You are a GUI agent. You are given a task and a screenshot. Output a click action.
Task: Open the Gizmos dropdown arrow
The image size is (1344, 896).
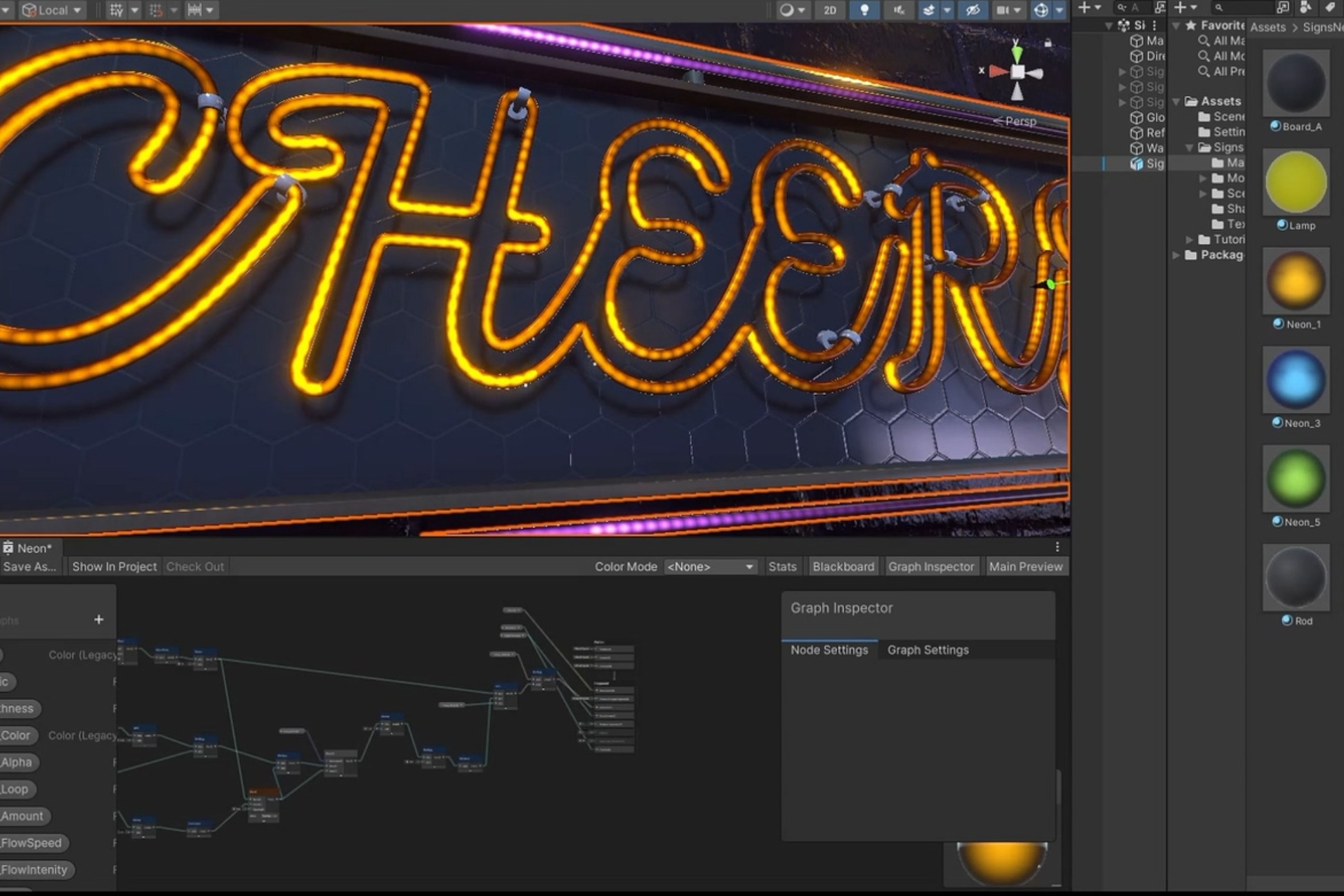pos(1059,10)
